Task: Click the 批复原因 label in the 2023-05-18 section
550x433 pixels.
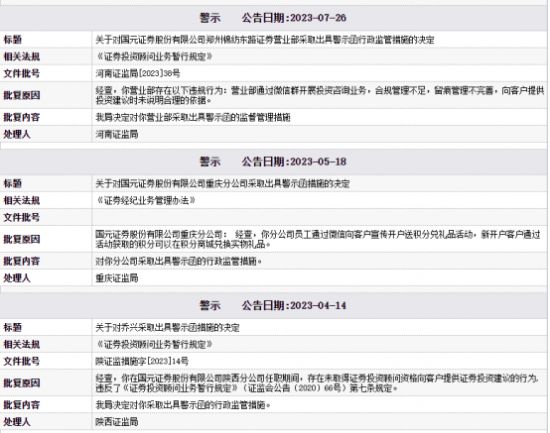Action: tap(21, 239)
